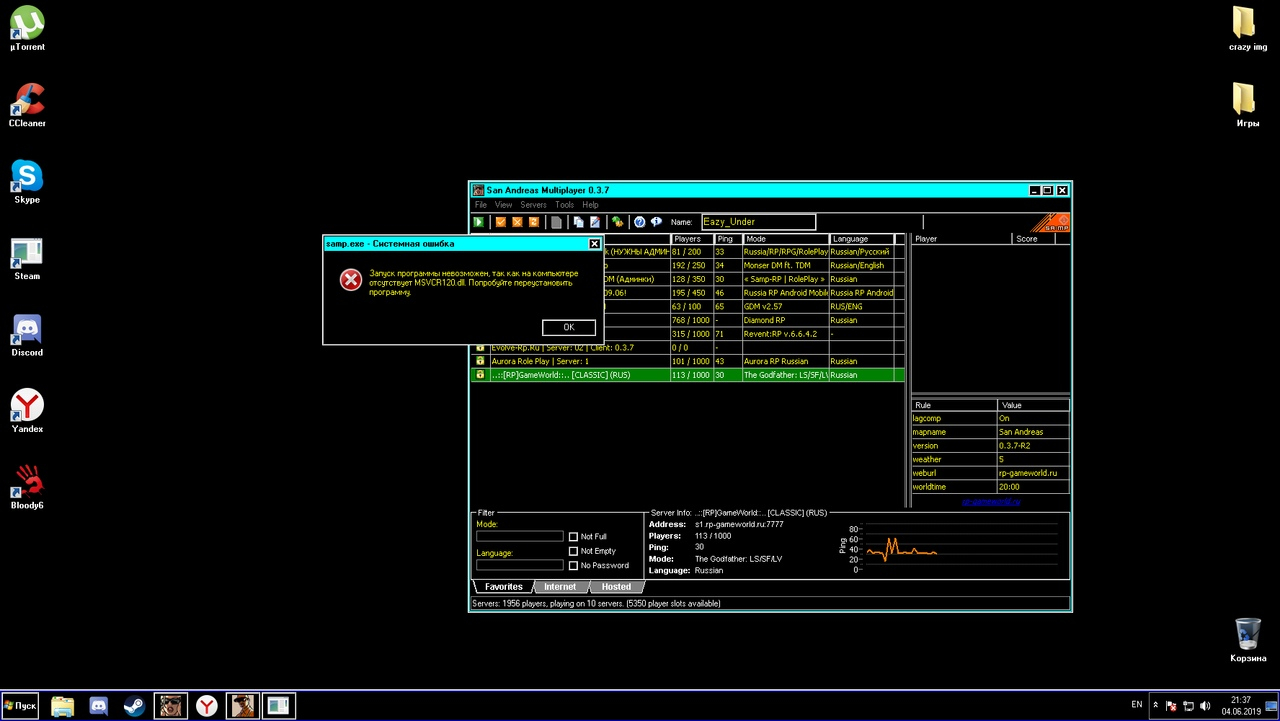This screenshot has height=721, width=1280.
Task: Click lock icon on RP GameWorld row
Action: [480, 375]
